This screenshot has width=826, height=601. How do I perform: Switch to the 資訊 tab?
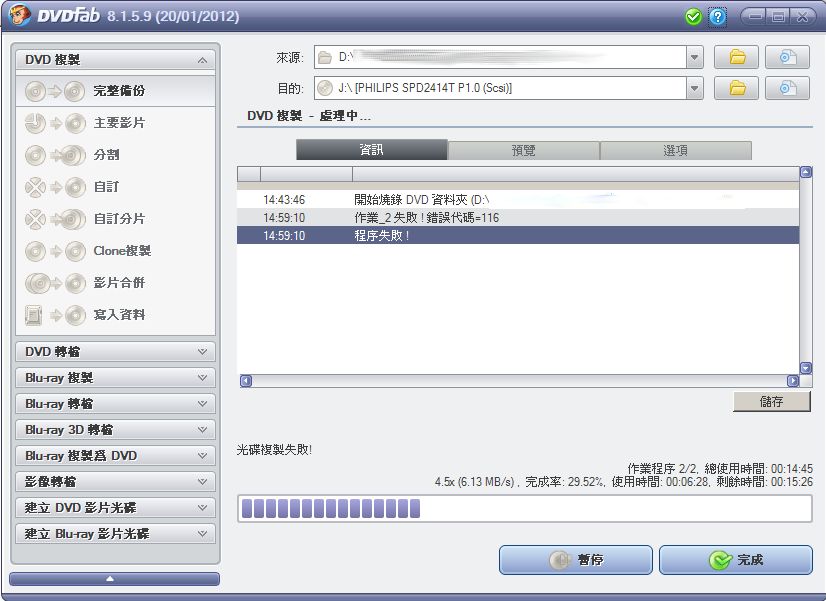pos(372,150)
